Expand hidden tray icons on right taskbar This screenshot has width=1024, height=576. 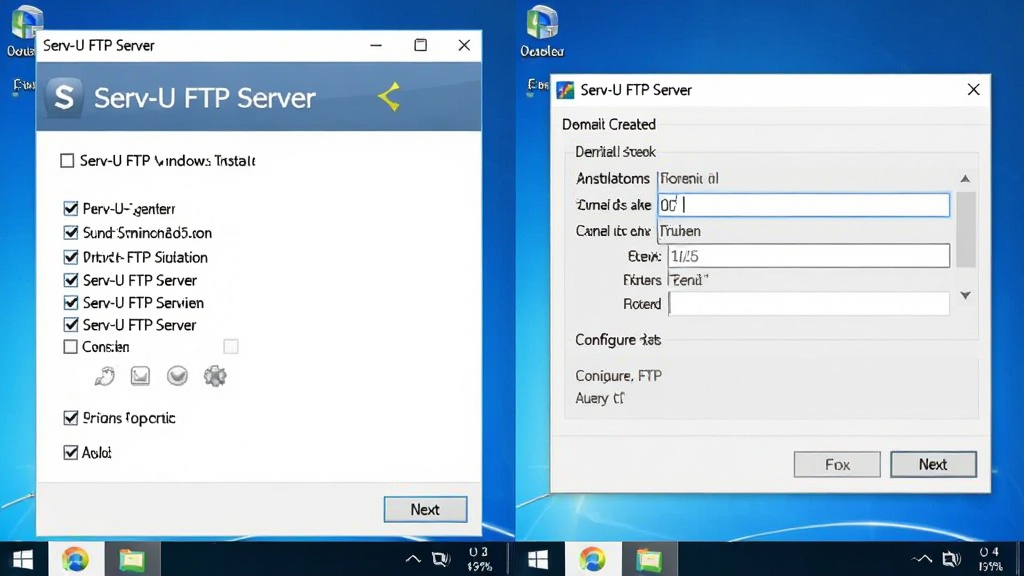coord(921,559)
